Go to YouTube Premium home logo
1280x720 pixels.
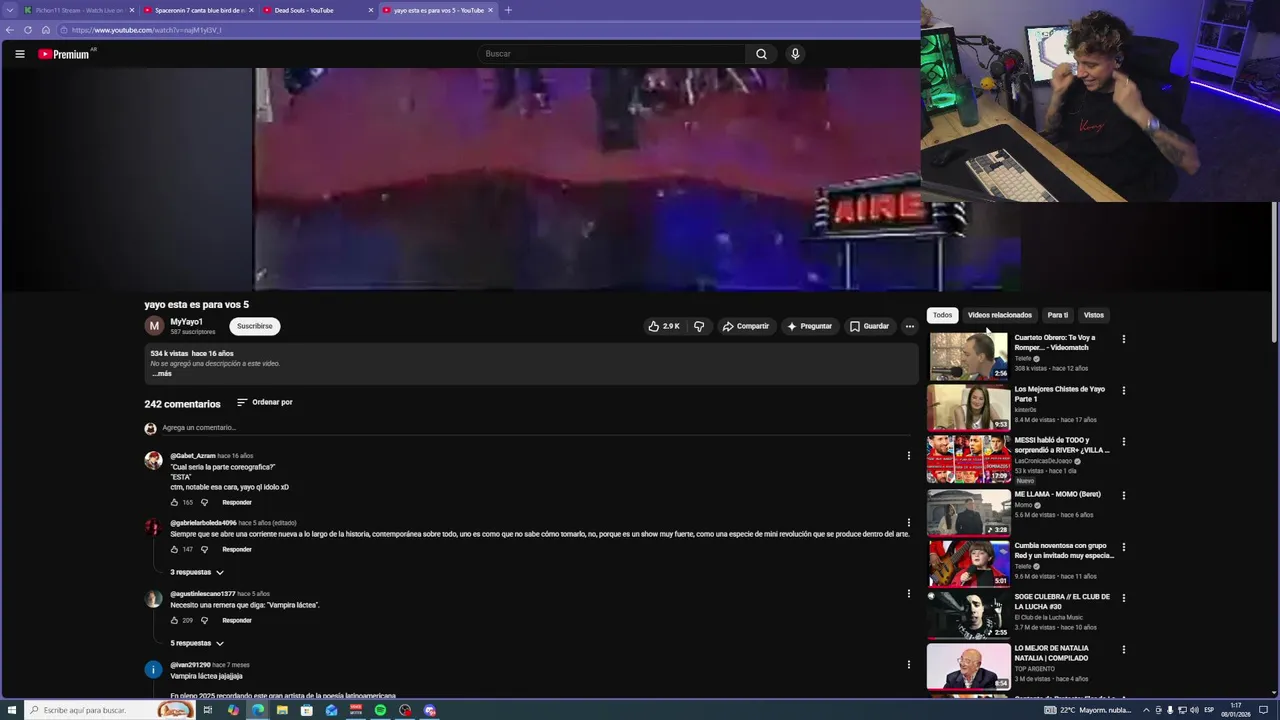coord(66,54)
